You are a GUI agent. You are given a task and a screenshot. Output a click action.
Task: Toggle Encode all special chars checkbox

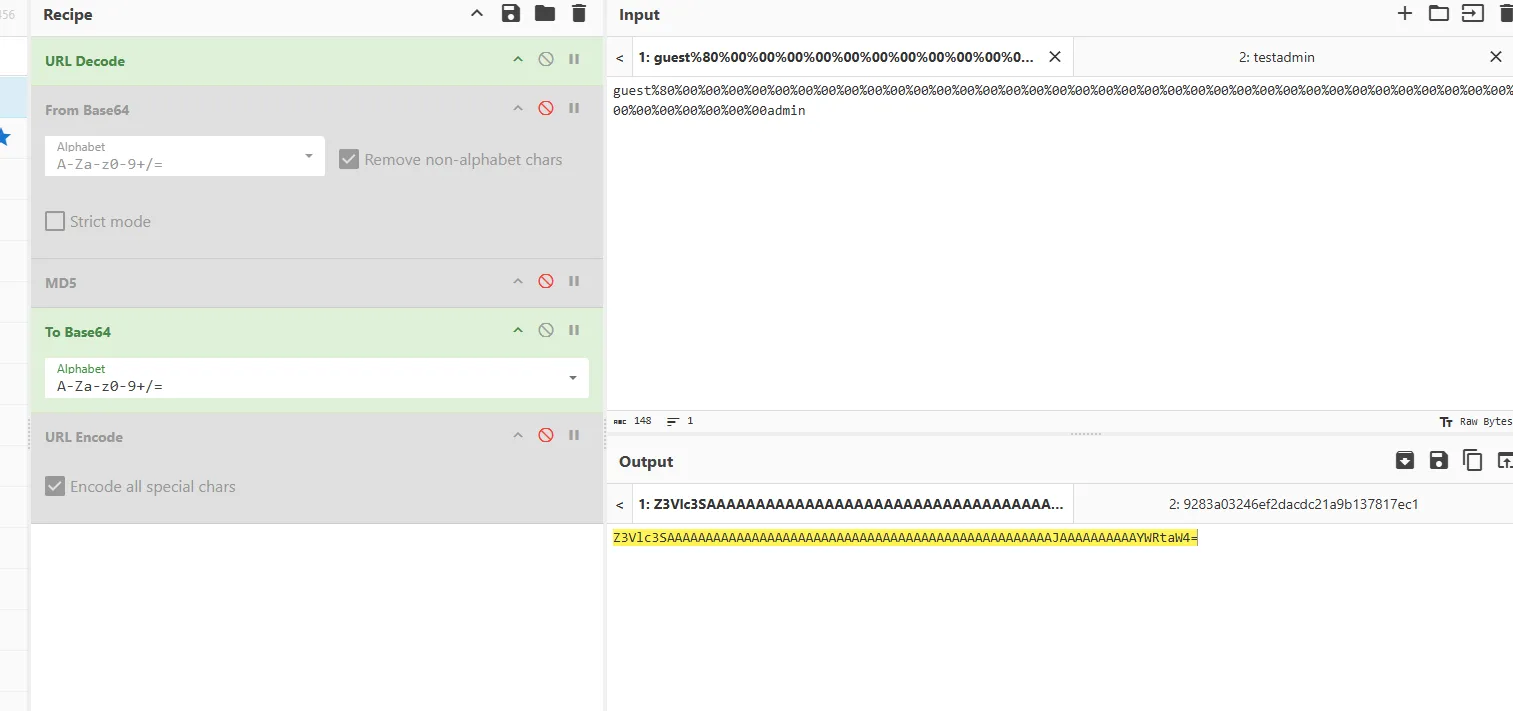55,487
